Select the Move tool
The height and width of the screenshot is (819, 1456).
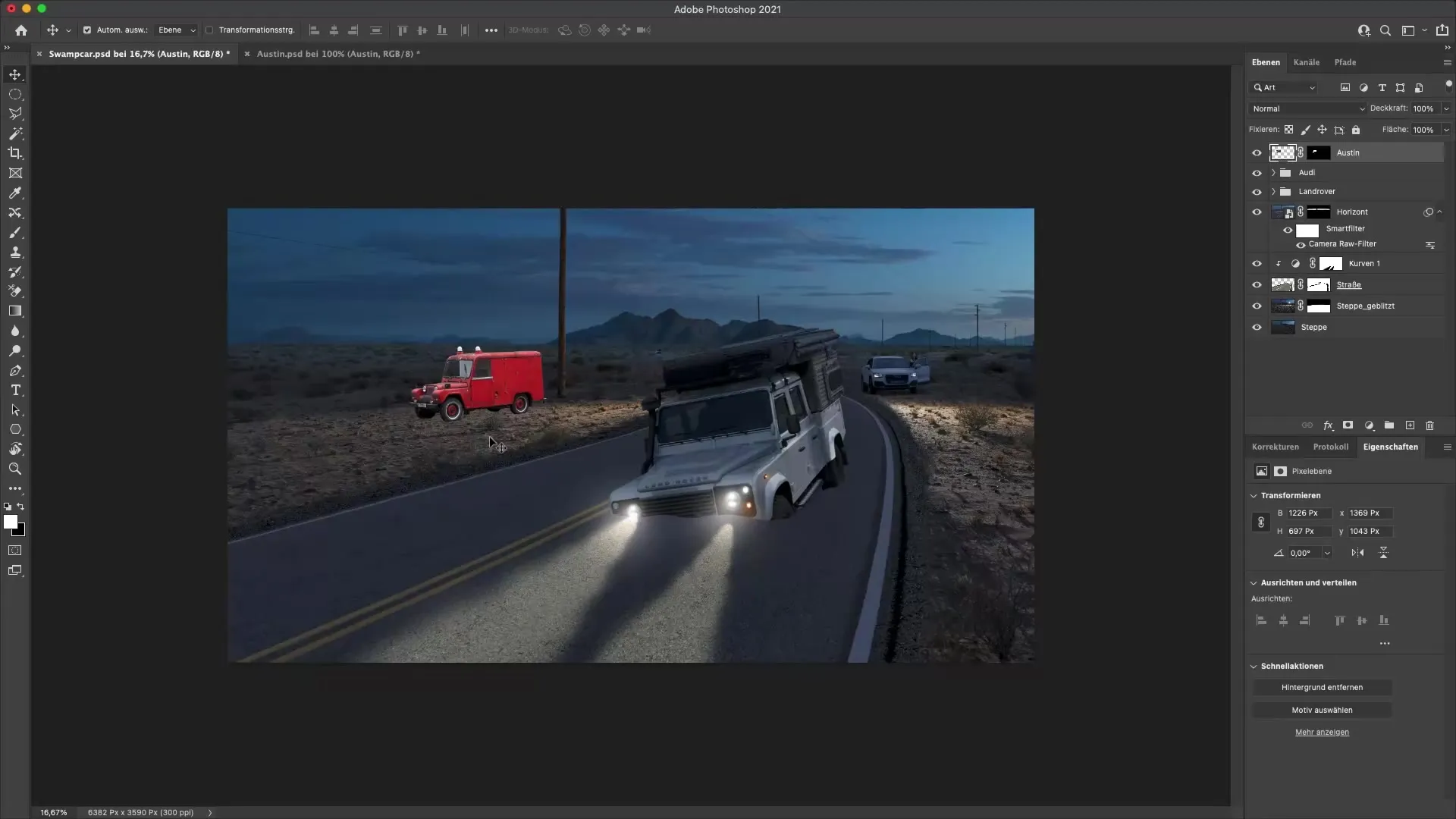15,74
